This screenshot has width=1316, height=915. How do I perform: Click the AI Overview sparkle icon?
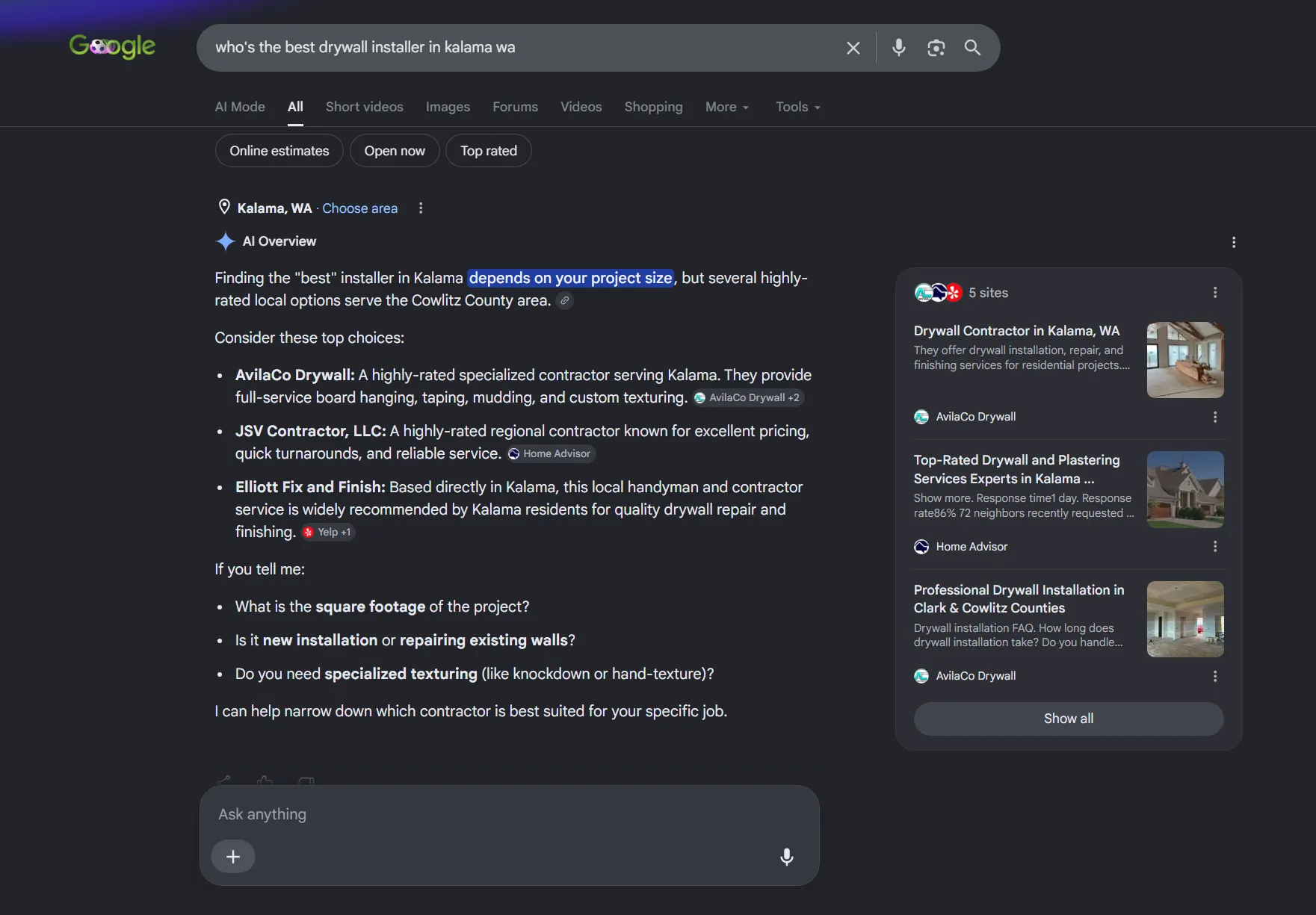click(225, 241)
